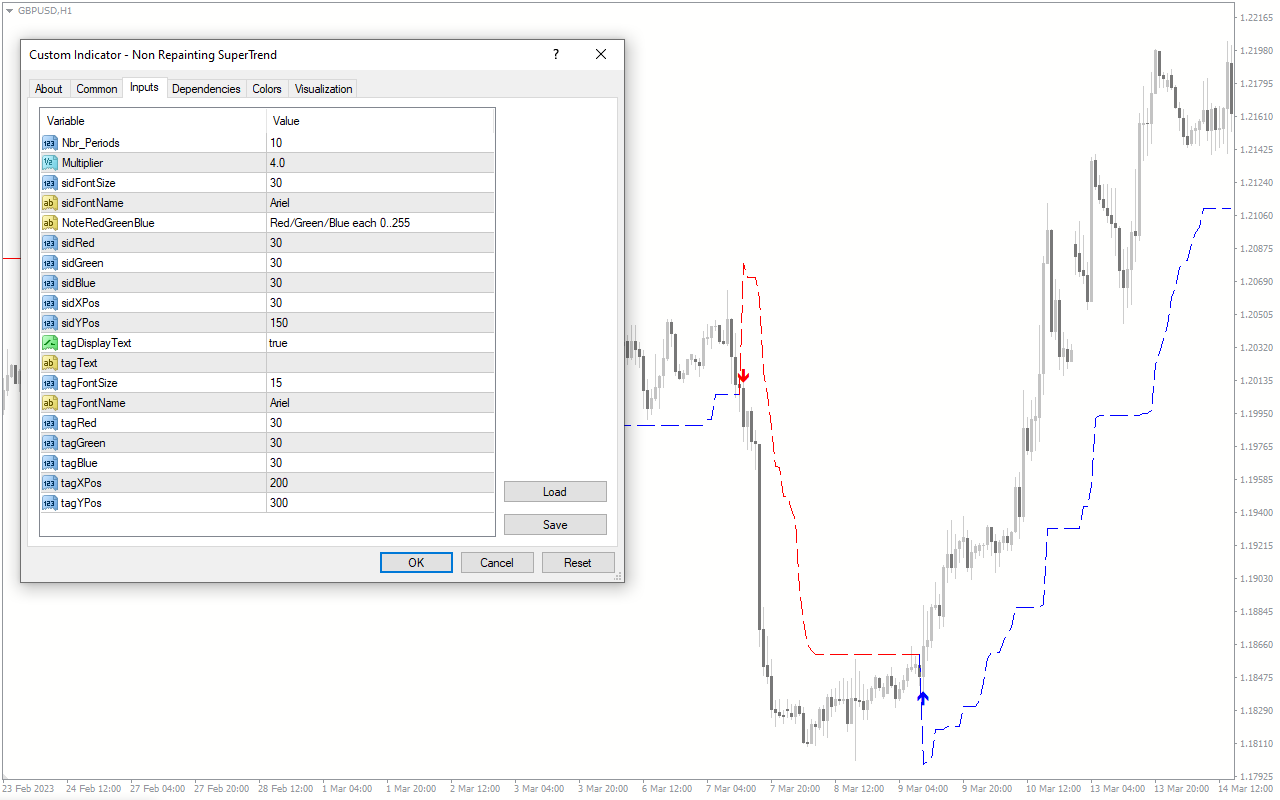Click the Variable column header
Image resolution: width=1280 pixels, height=800 pixels.
pos(153,121)
